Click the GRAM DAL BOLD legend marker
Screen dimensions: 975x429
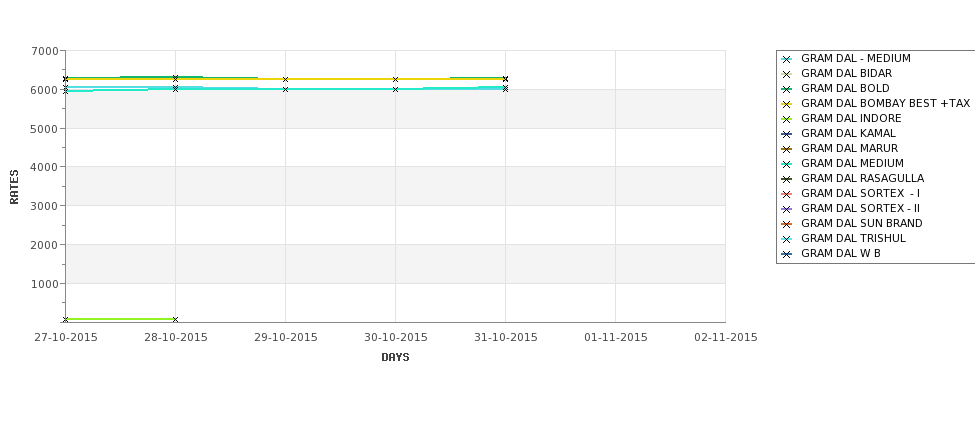point(787,89)
